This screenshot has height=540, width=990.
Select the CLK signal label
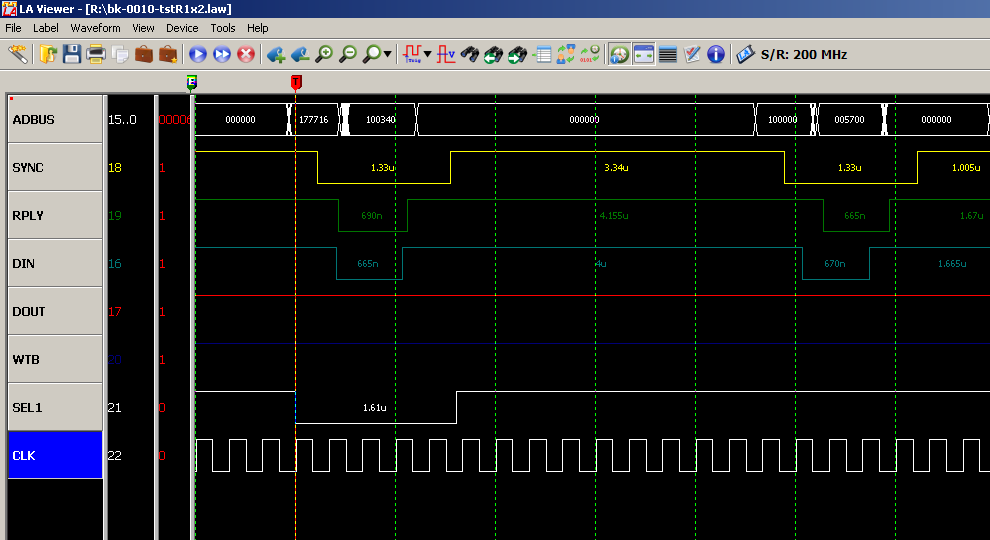(x=55, y=455)
